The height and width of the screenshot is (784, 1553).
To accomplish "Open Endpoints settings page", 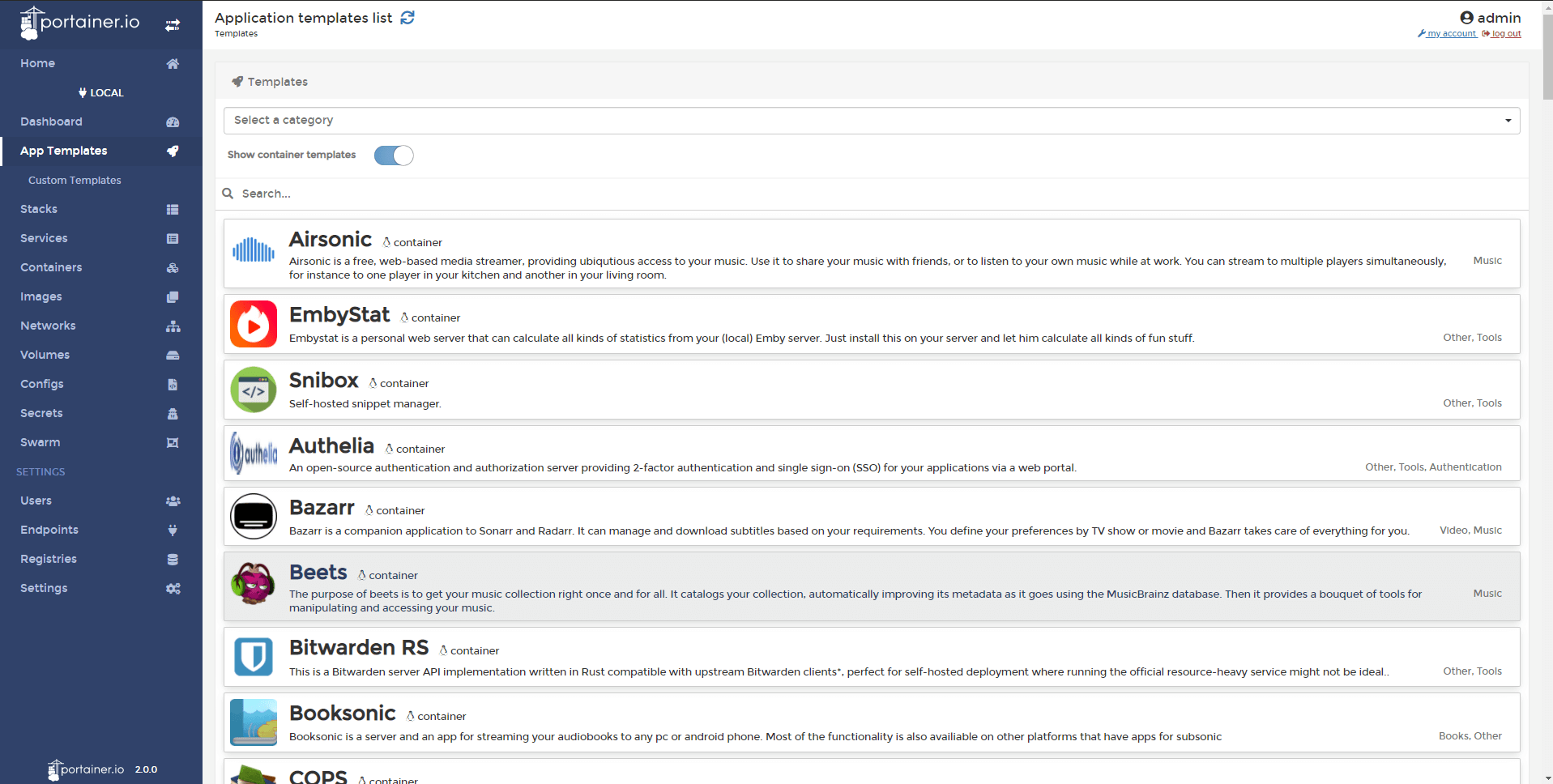I will [49, 530].
